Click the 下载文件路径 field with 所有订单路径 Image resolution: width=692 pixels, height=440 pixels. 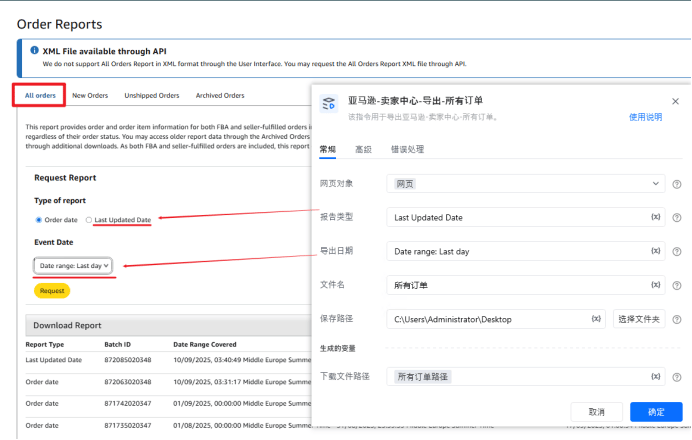pyautogui.click(x=525, y=377)
